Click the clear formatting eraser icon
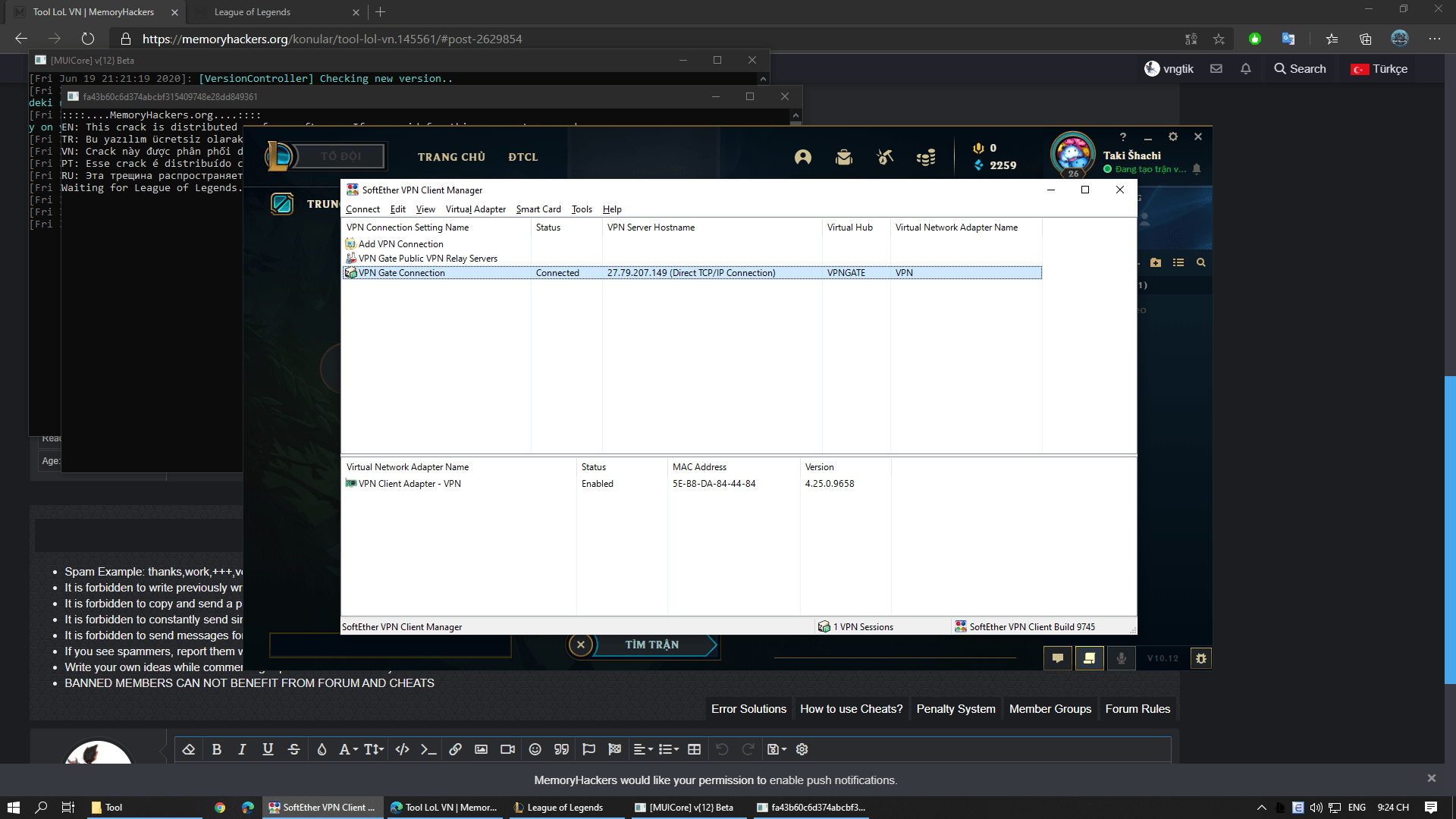This screenshot has height=819, width=1456. pos(189,749)
